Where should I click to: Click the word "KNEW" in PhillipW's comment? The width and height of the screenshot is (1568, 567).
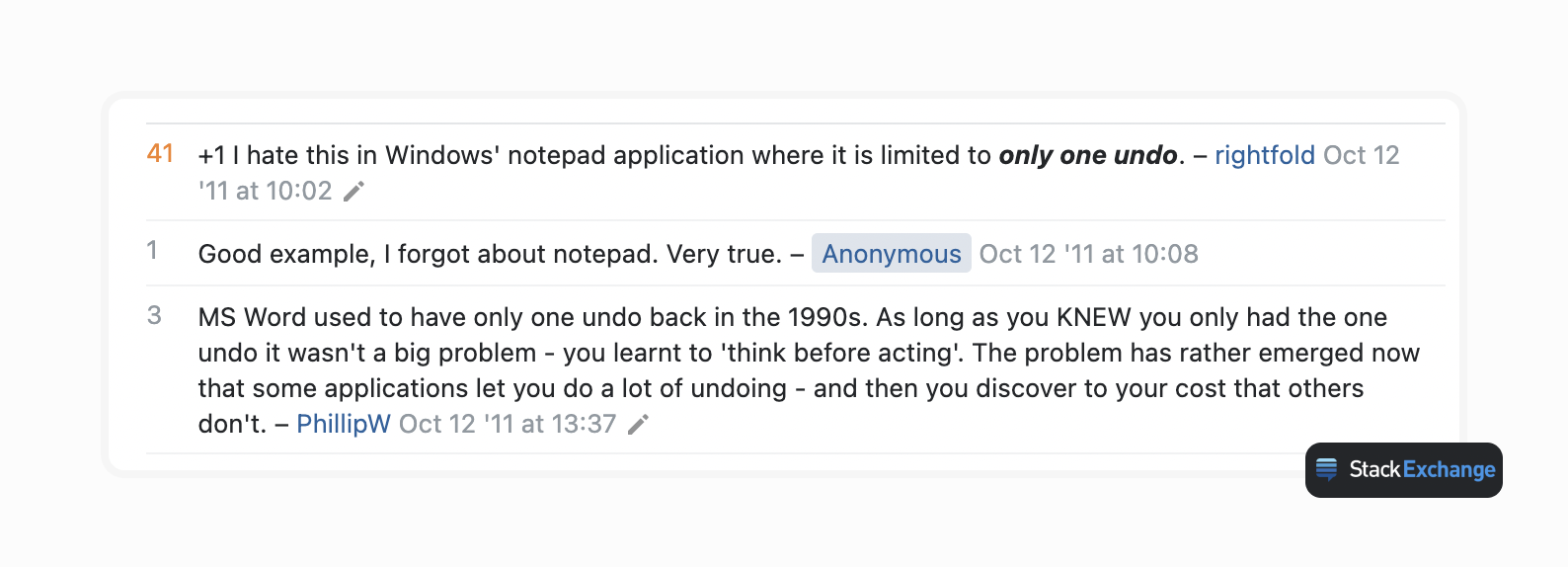1094,317
